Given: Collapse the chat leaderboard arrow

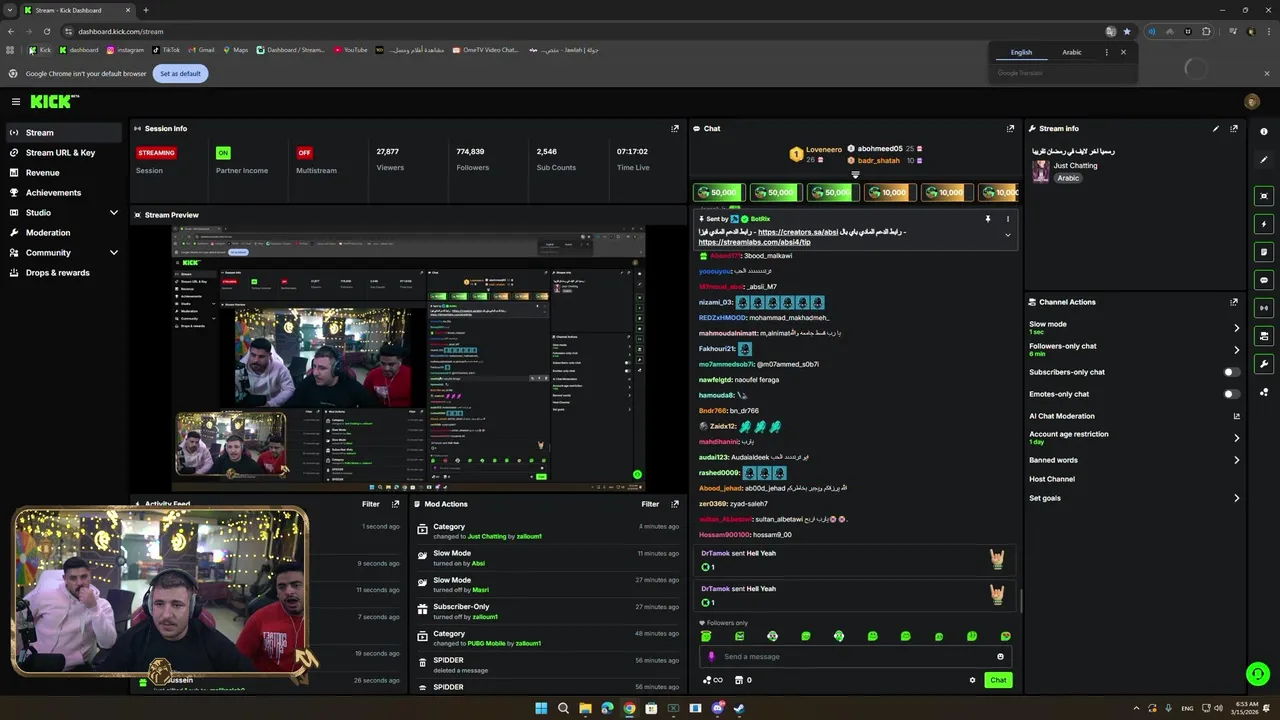Looking at the screenshot, I should [855, 174].
